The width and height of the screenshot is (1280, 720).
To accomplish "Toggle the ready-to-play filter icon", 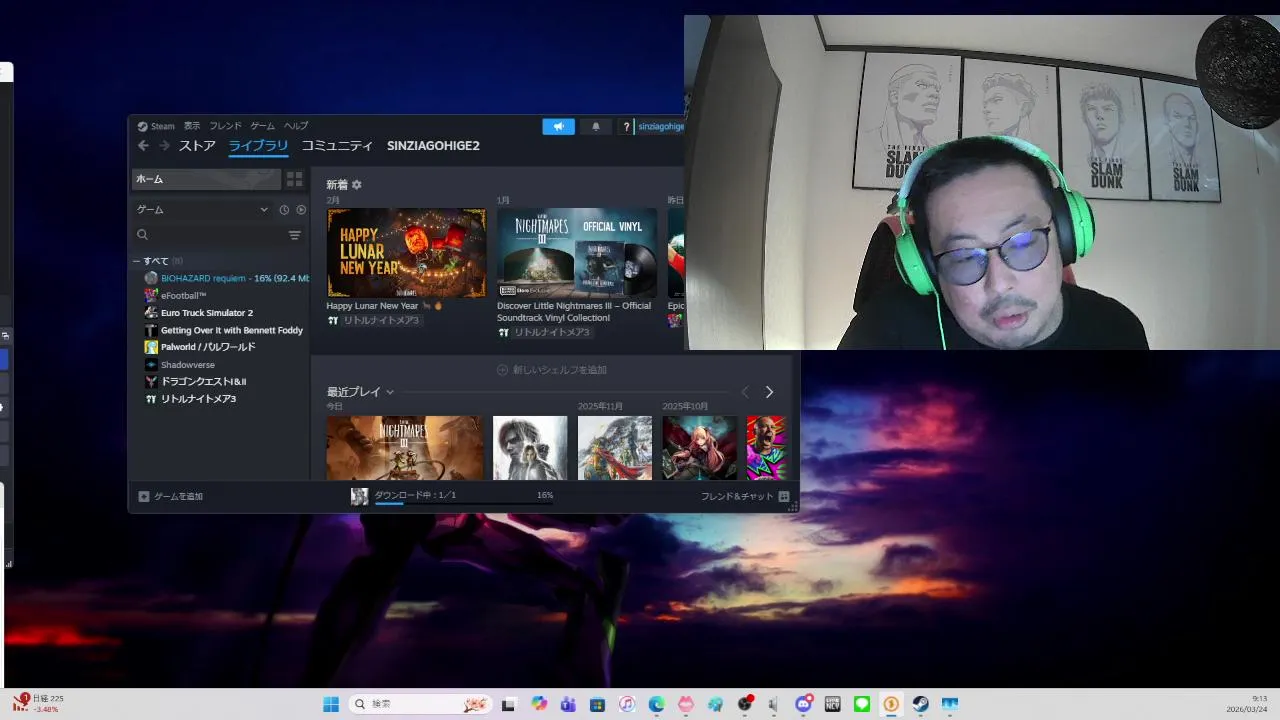I will [x=301, y=210].
